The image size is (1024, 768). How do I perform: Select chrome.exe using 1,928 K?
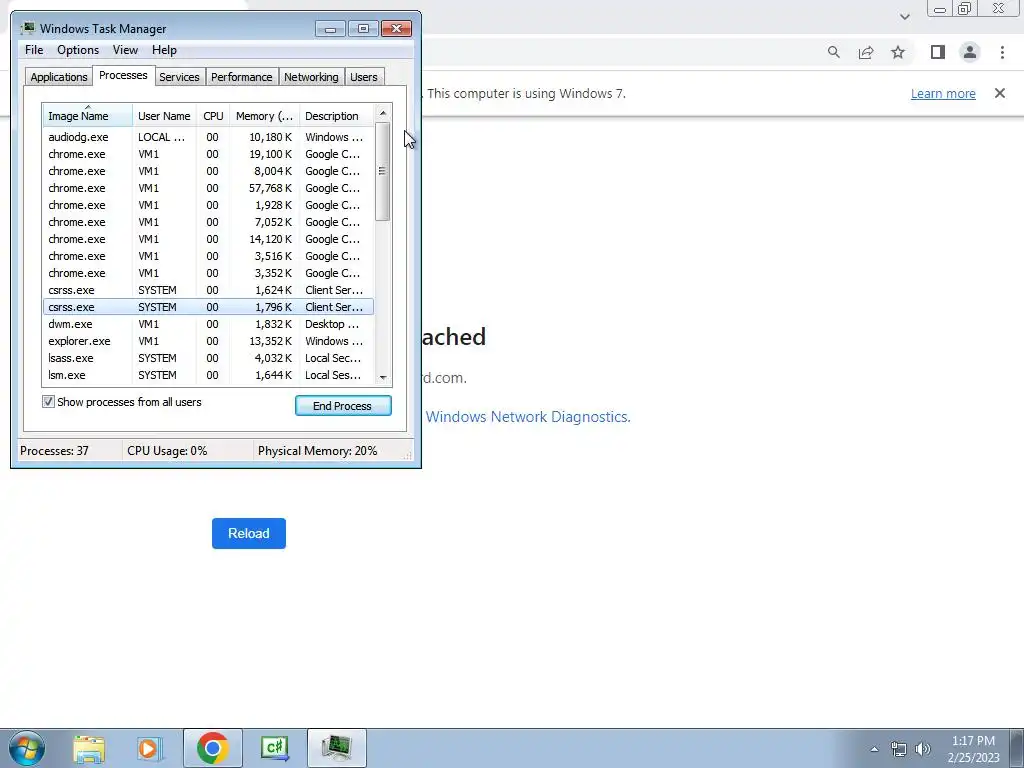click(208, 205)
